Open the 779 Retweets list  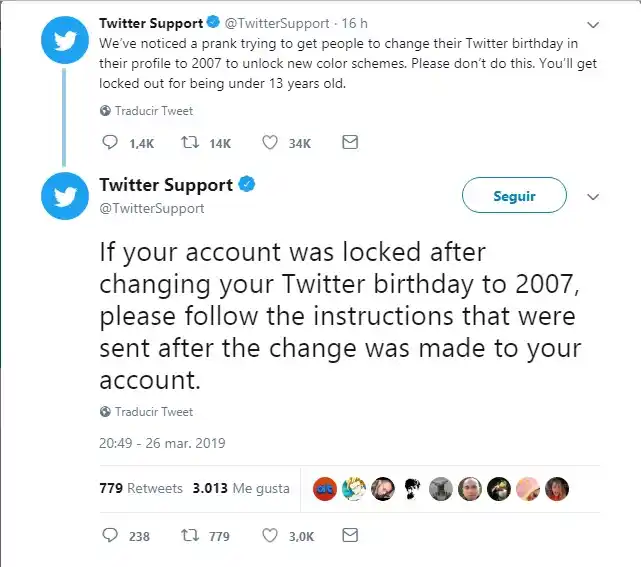coord(141,488)
